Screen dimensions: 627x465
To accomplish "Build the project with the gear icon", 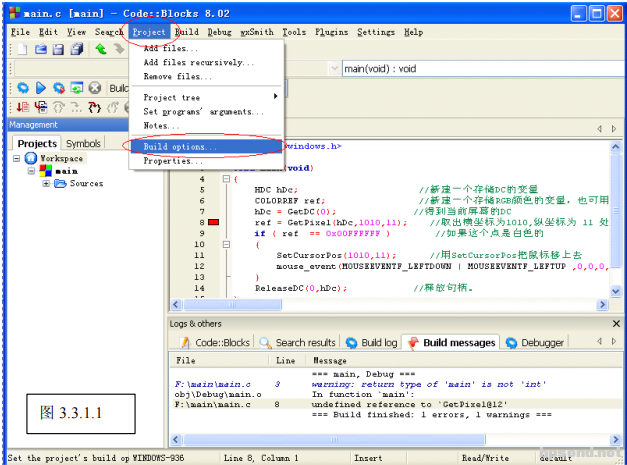I will coord(23,88).
